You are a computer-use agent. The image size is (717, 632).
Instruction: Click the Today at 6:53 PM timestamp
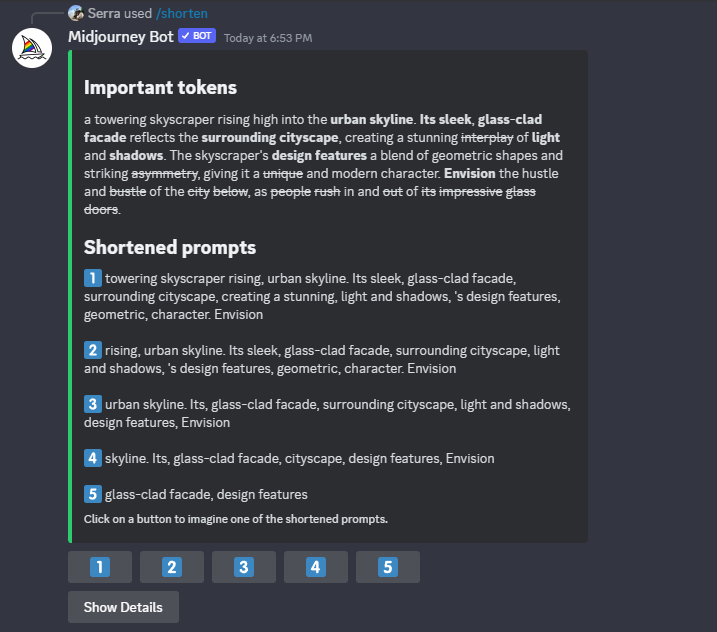click(x=268, y=38)
